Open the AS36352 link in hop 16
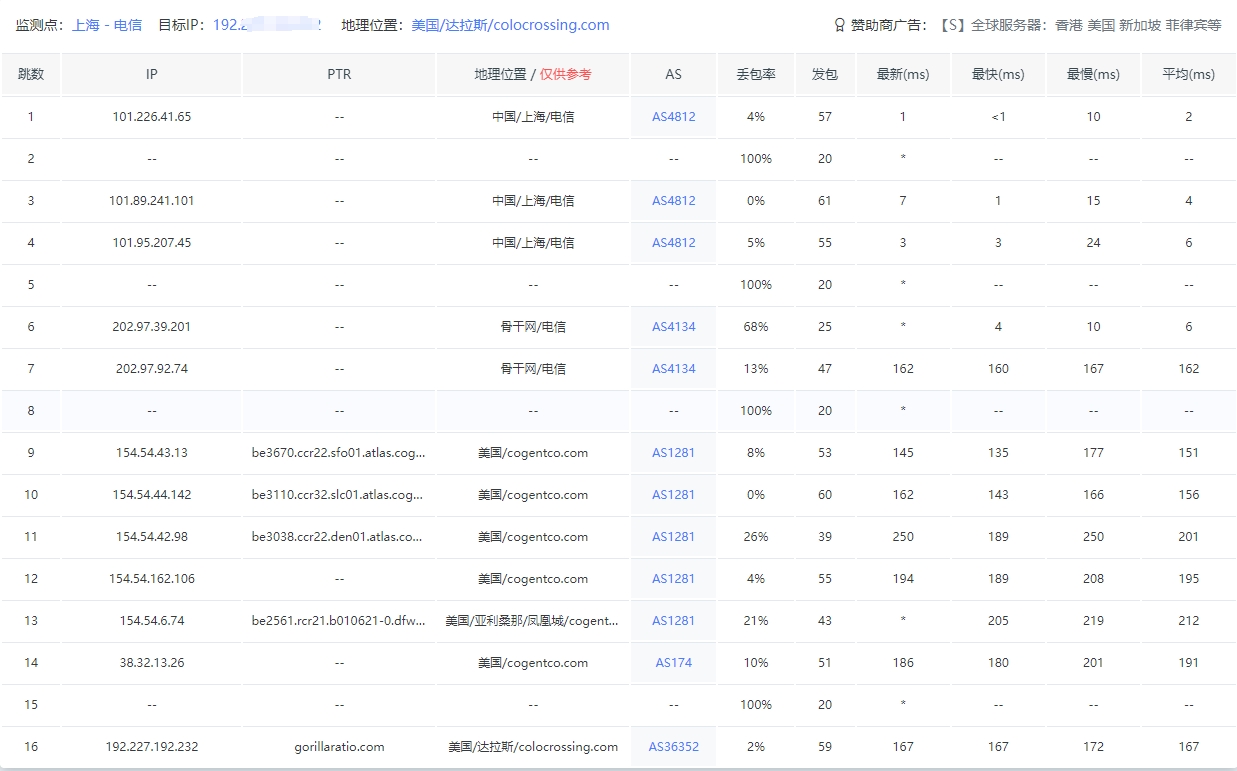Viewport: 1237px width, 771px height. (674, 747)
